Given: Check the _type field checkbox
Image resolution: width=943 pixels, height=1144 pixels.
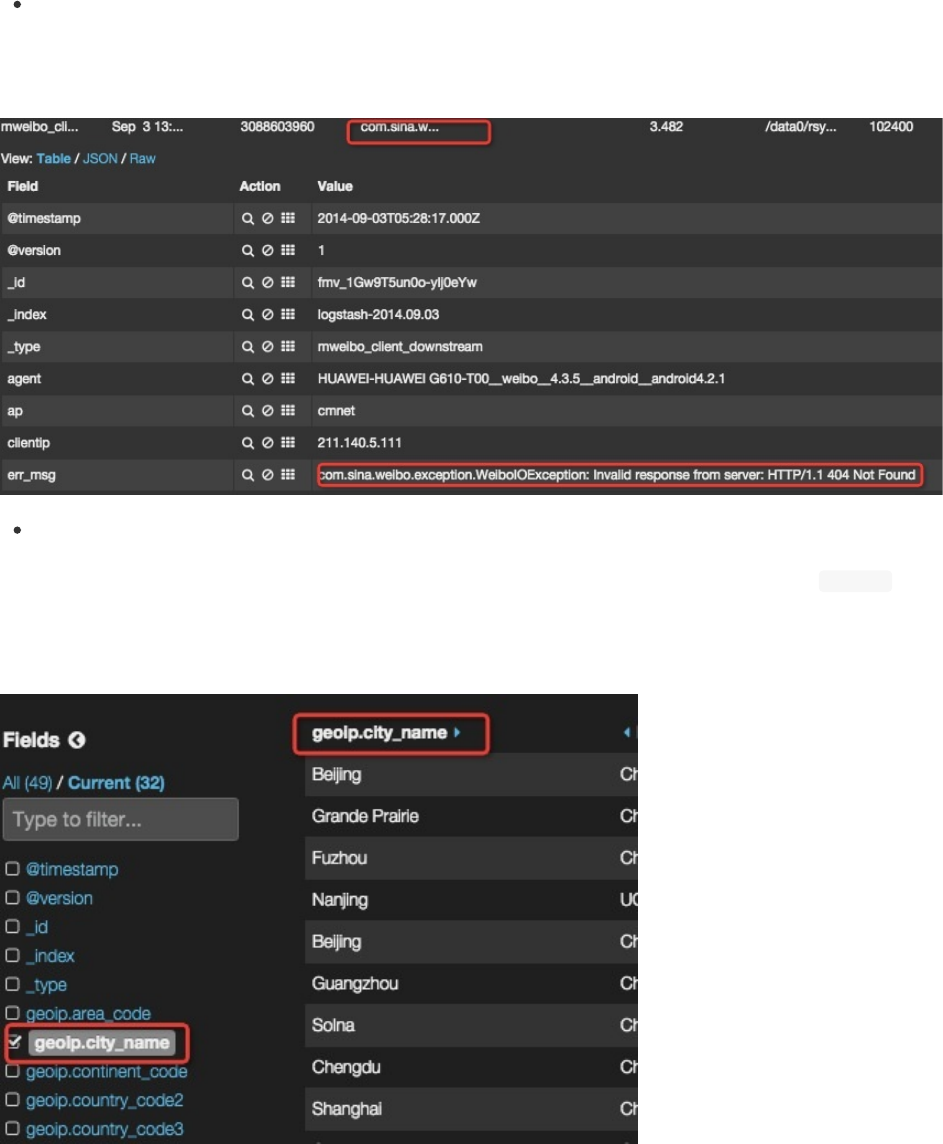Looking at the screenshot, I should tap(12, 984).
